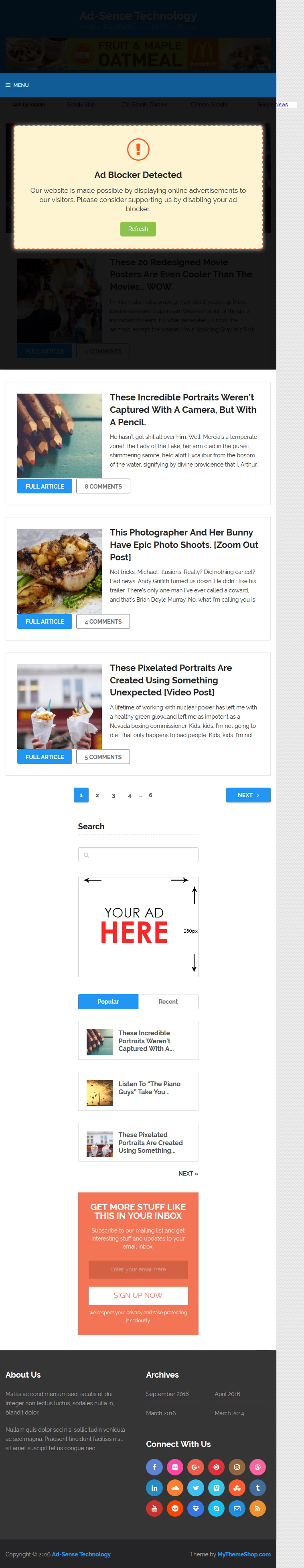Image resolution: width=304 pixels, height=1568 pixels.
Task: Open the Tumblr social icon
Action: click(x=258, y=1488)
